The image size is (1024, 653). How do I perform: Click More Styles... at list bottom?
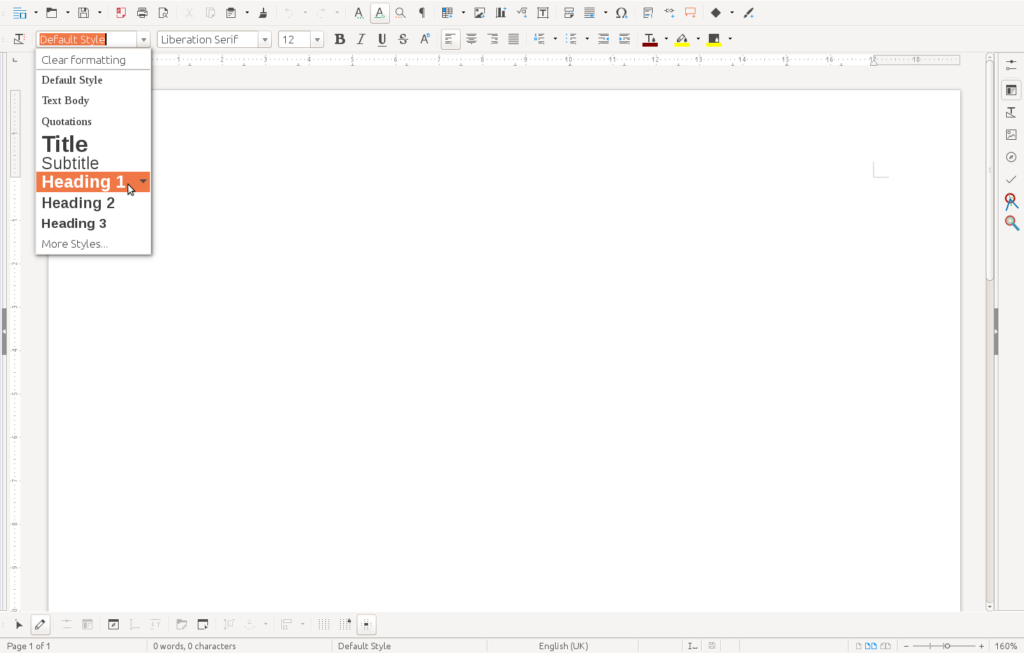click(x=74, y=244)
